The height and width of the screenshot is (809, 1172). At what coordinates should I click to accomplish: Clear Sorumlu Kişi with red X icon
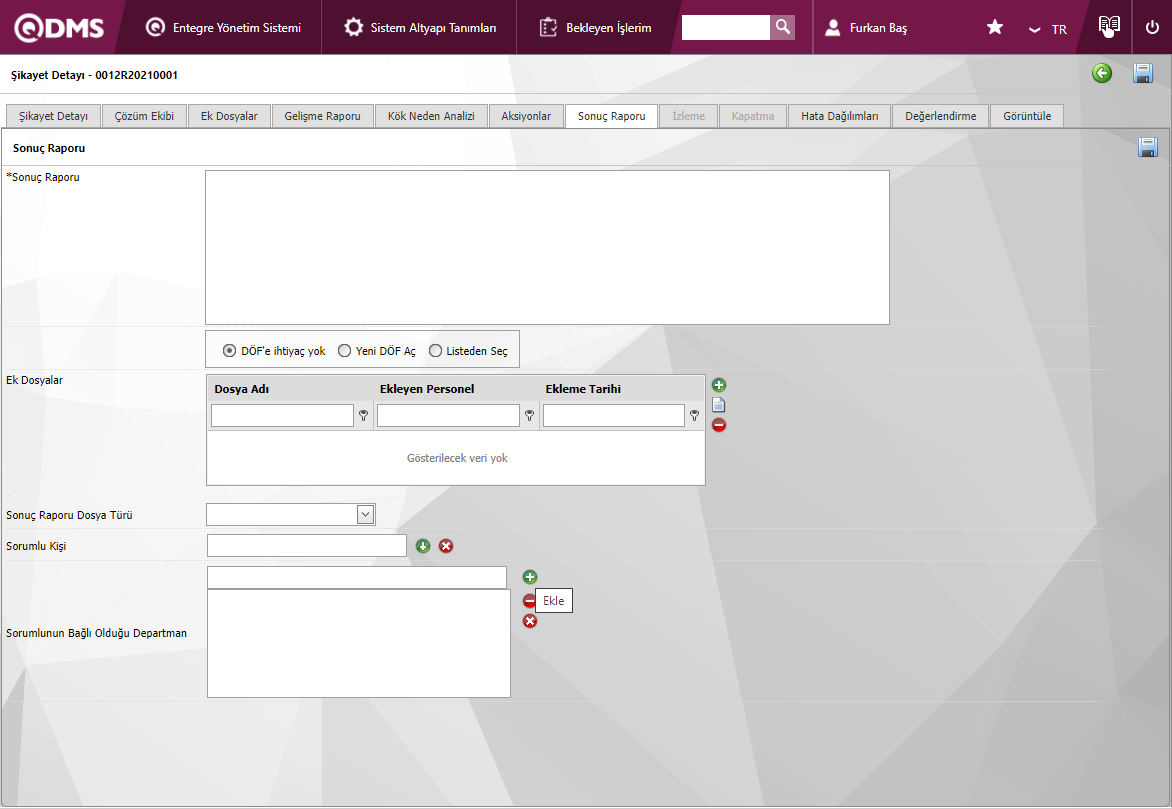(446, 546)
